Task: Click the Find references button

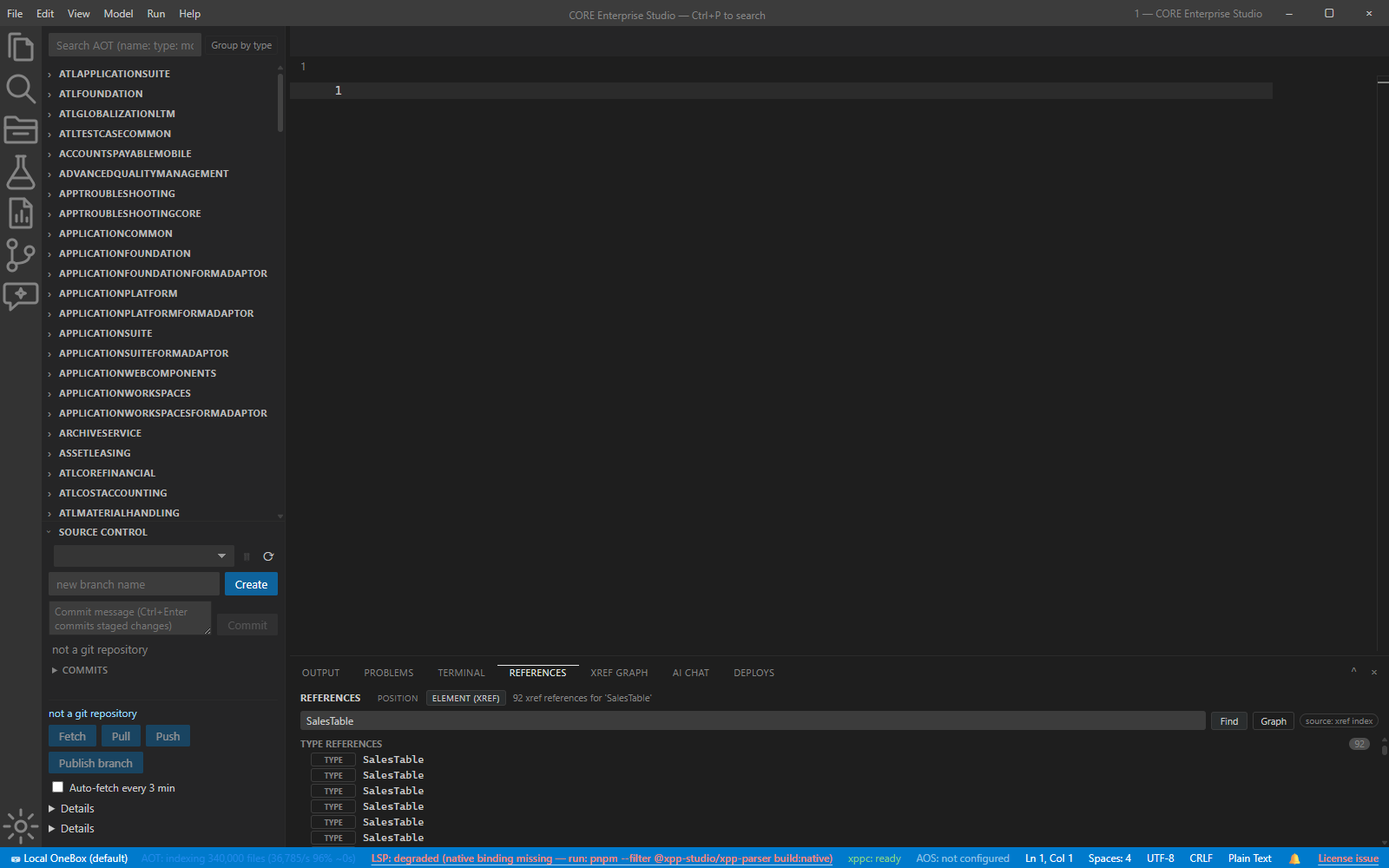Action: (1229, 721)
